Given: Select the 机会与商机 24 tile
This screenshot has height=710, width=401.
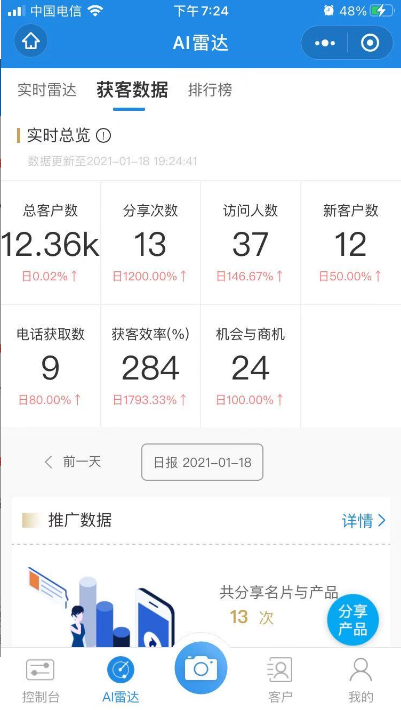Looking at the screenshot, I should point(250,366).
